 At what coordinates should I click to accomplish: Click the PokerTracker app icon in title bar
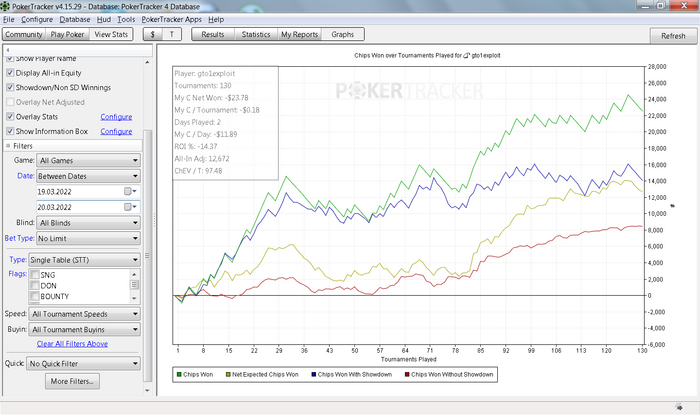point(5,6)
